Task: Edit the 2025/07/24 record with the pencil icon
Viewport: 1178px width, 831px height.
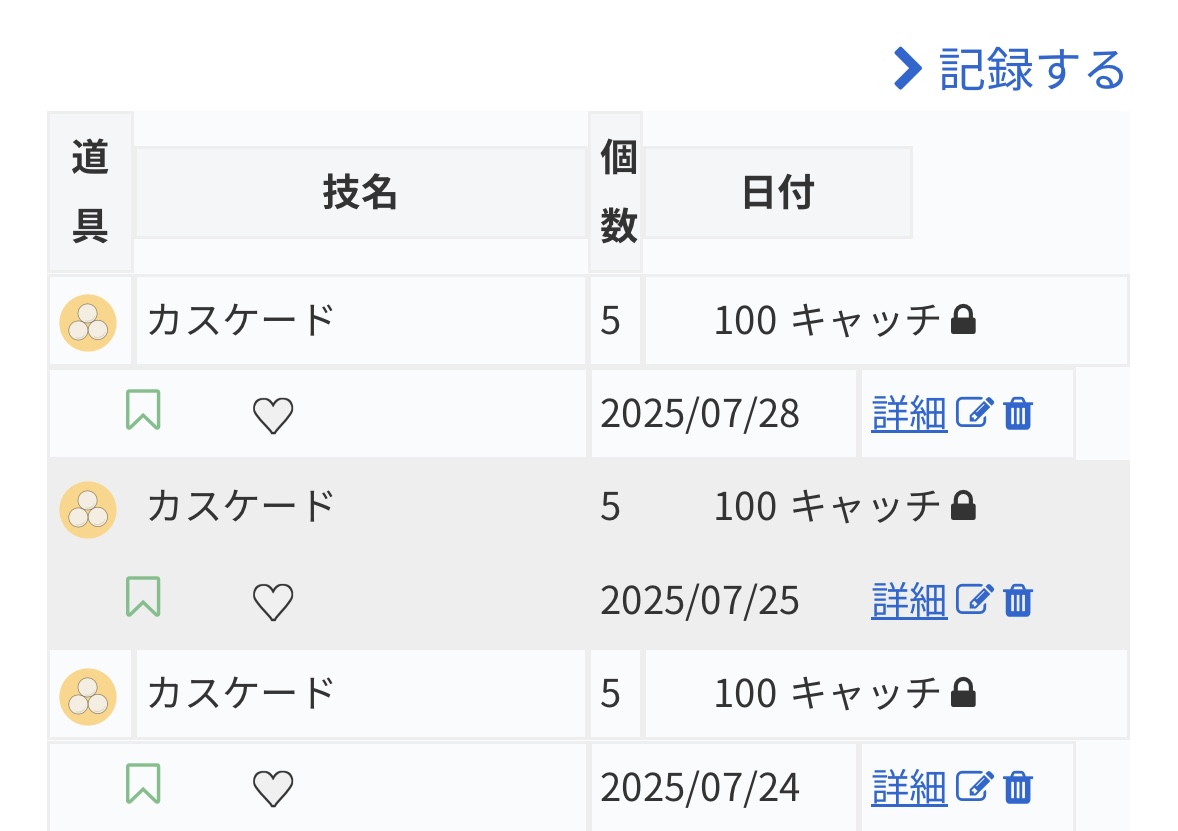Action: (974, 786)
